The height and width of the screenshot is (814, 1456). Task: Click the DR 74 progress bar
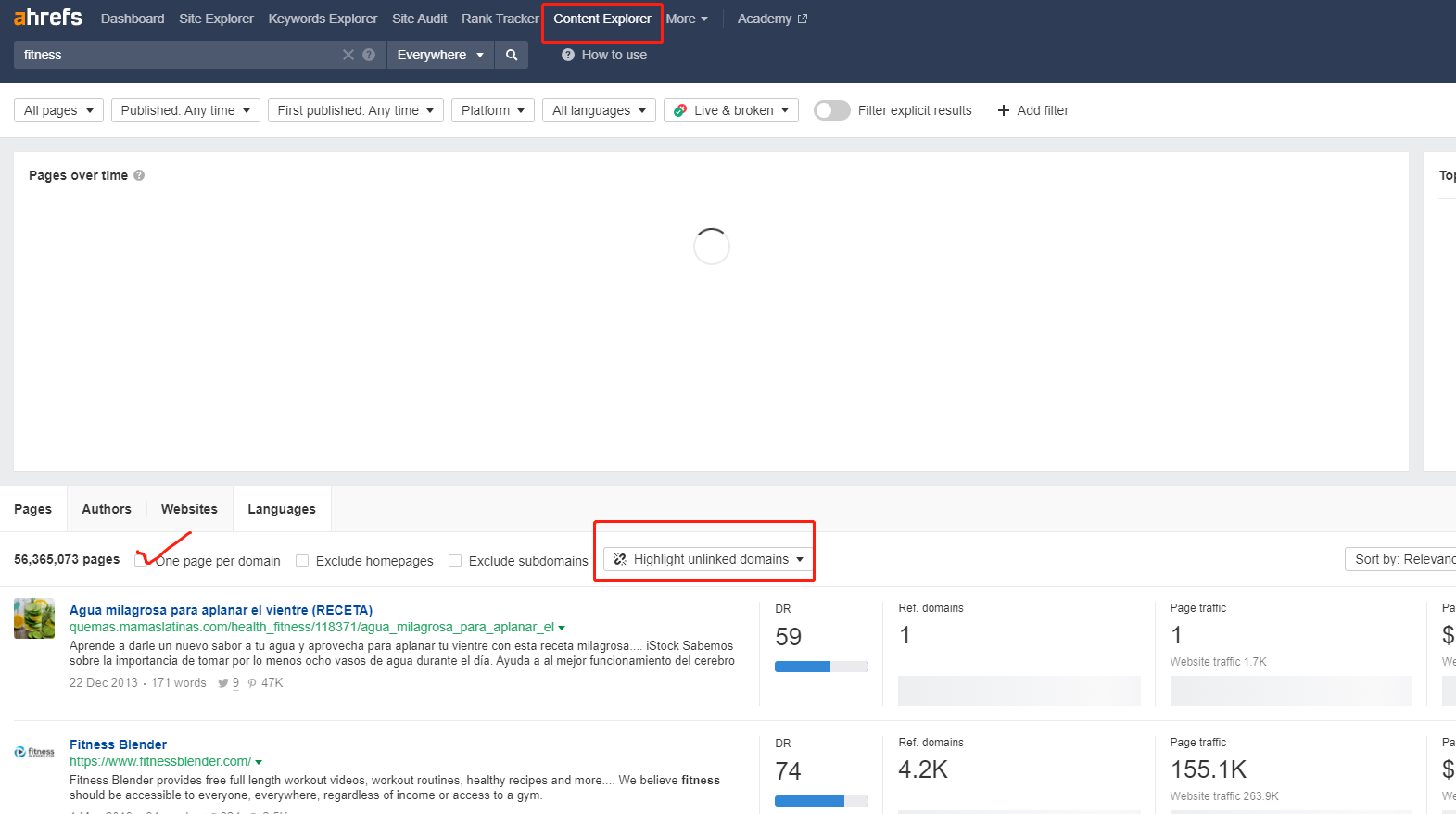tap(821, 801)
